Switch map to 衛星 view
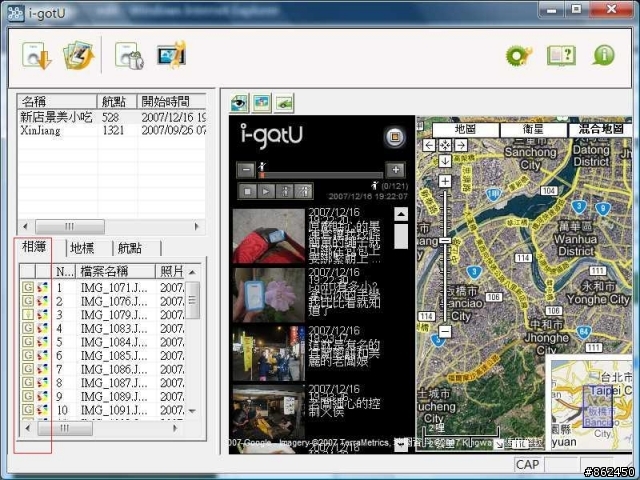 click(533, 130)
